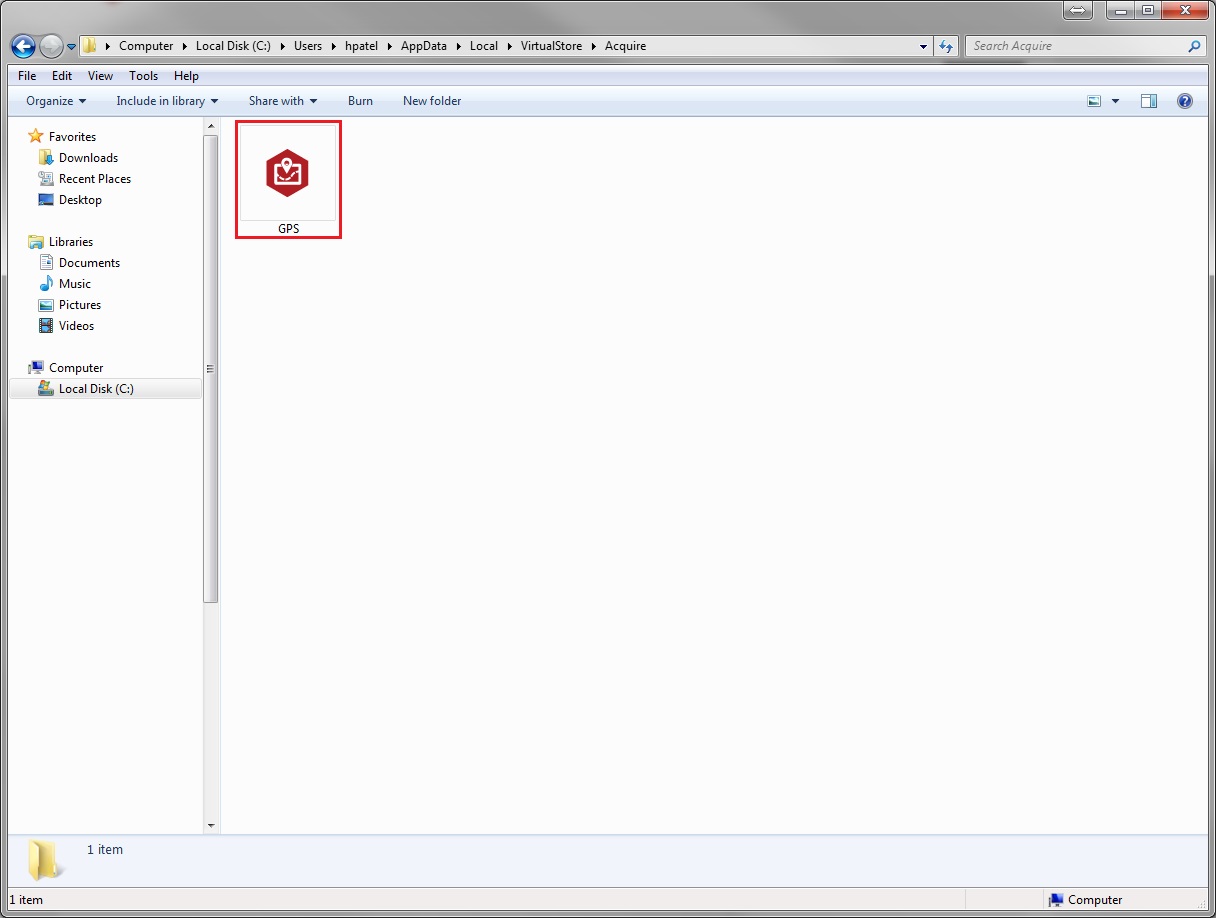
Task: Select the GPS application icon
Action: pos(288,173)
